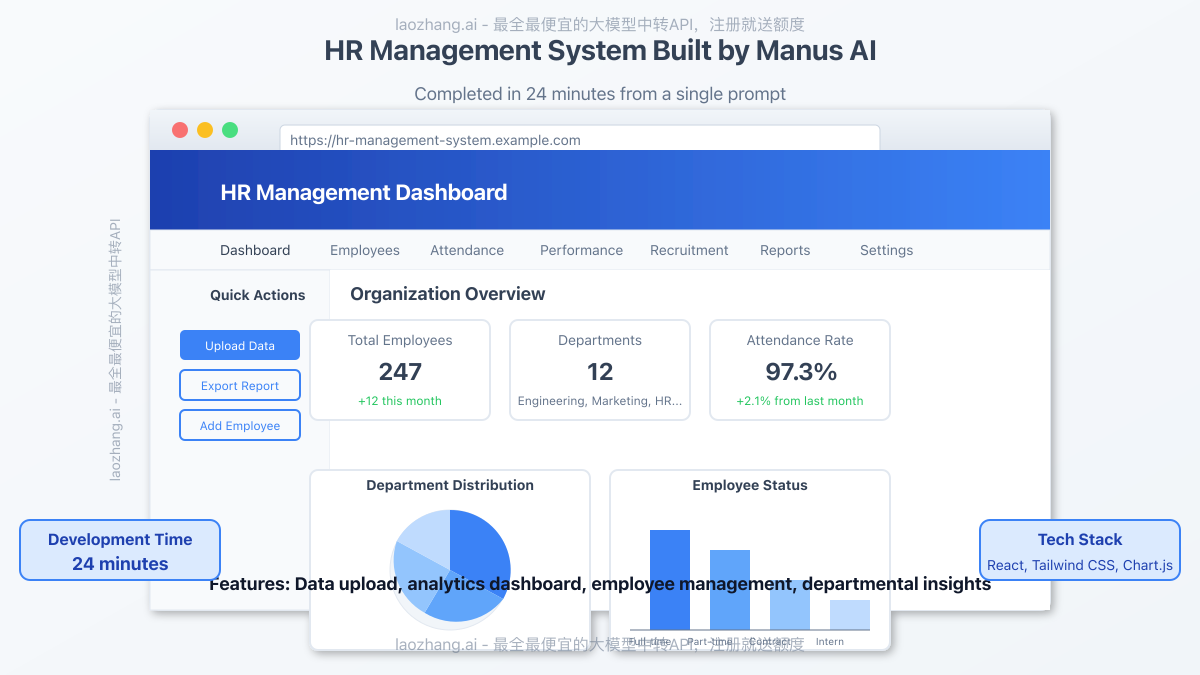Open the Settings tab
This screenshot has width=1200, height=675.
click(886, 250)
